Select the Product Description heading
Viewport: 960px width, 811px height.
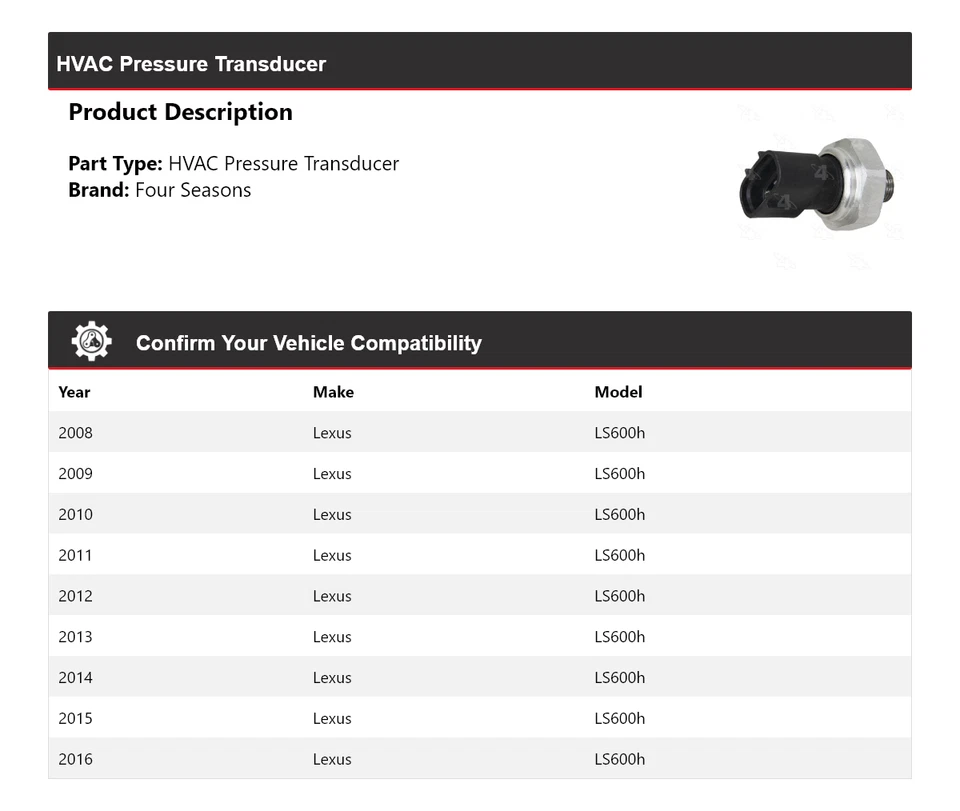(x=180, y=112)
